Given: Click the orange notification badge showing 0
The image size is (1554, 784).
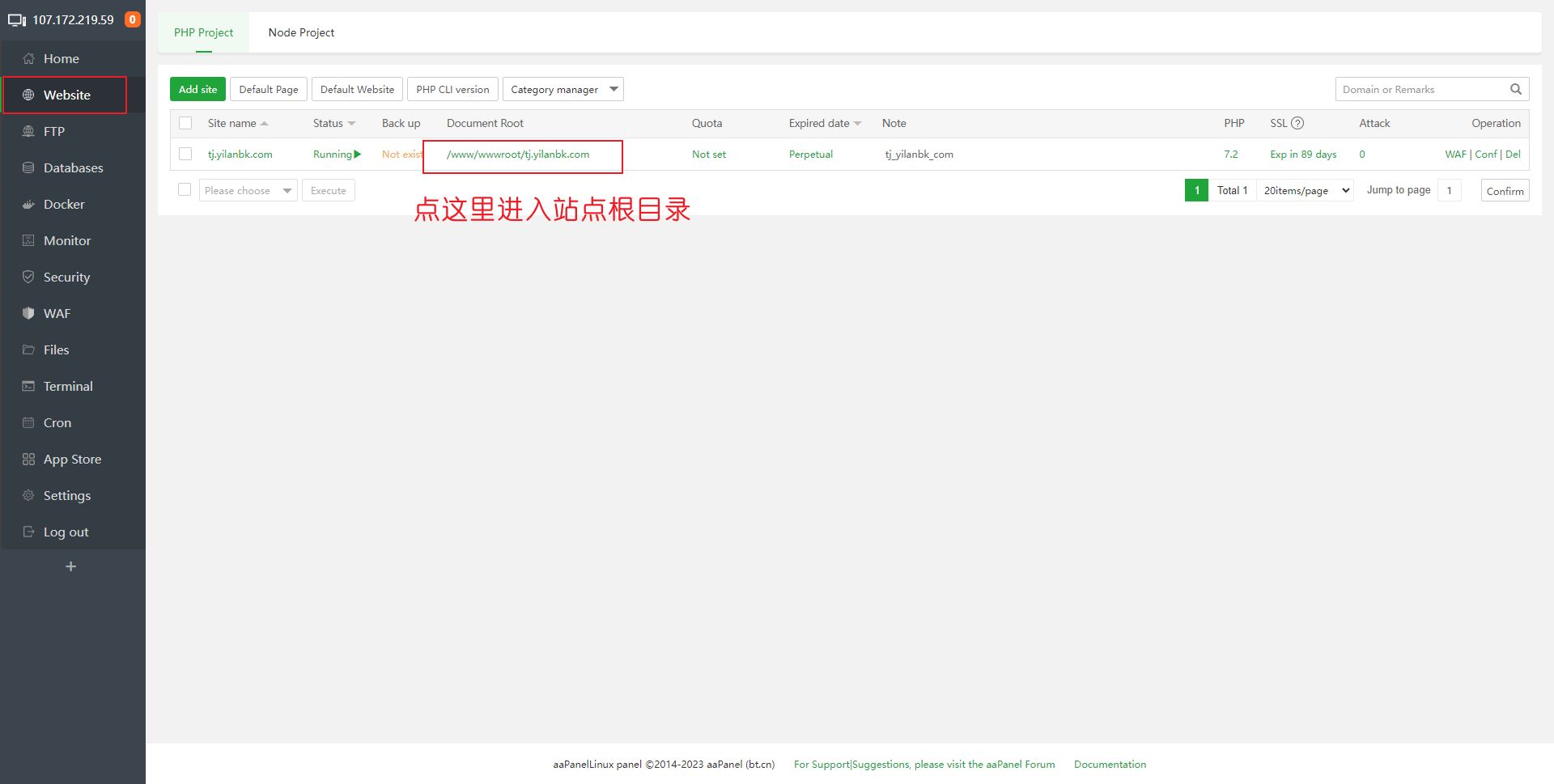Looking at the screenshot, I should pos(133,19).
